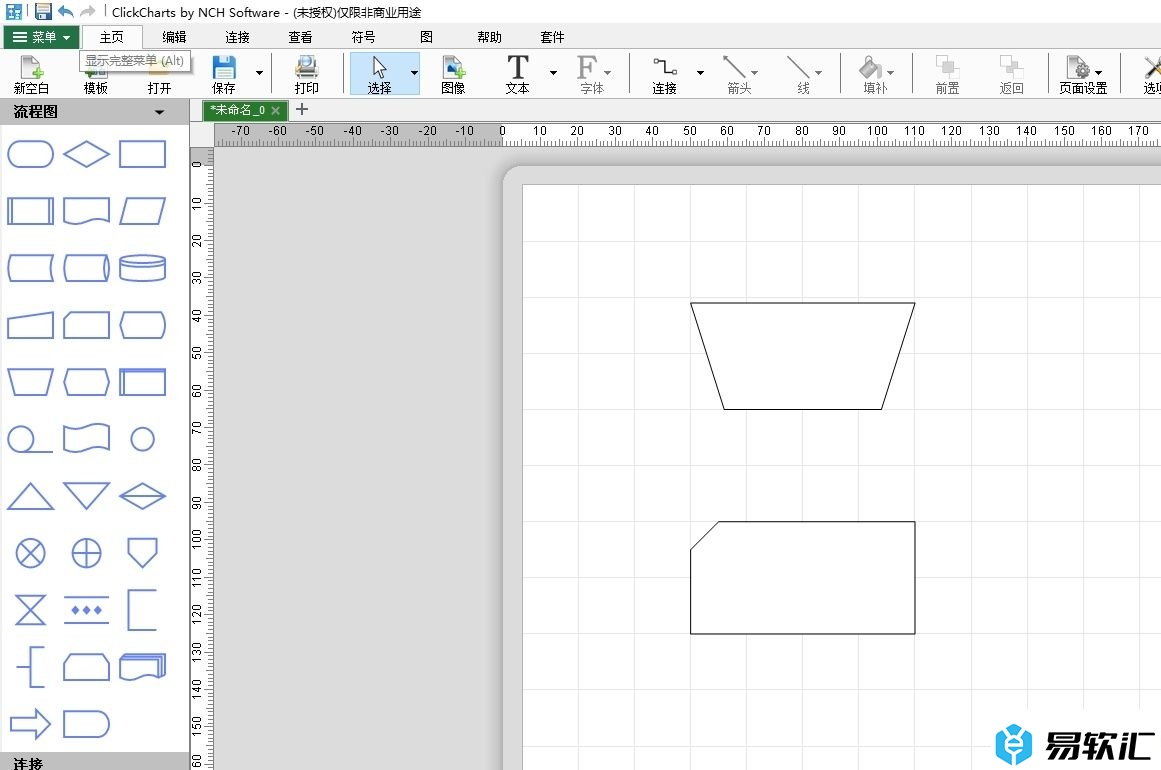
Task: Switch to the 编辑 (Edit) ribbon tab
Action: coord(175,37)
